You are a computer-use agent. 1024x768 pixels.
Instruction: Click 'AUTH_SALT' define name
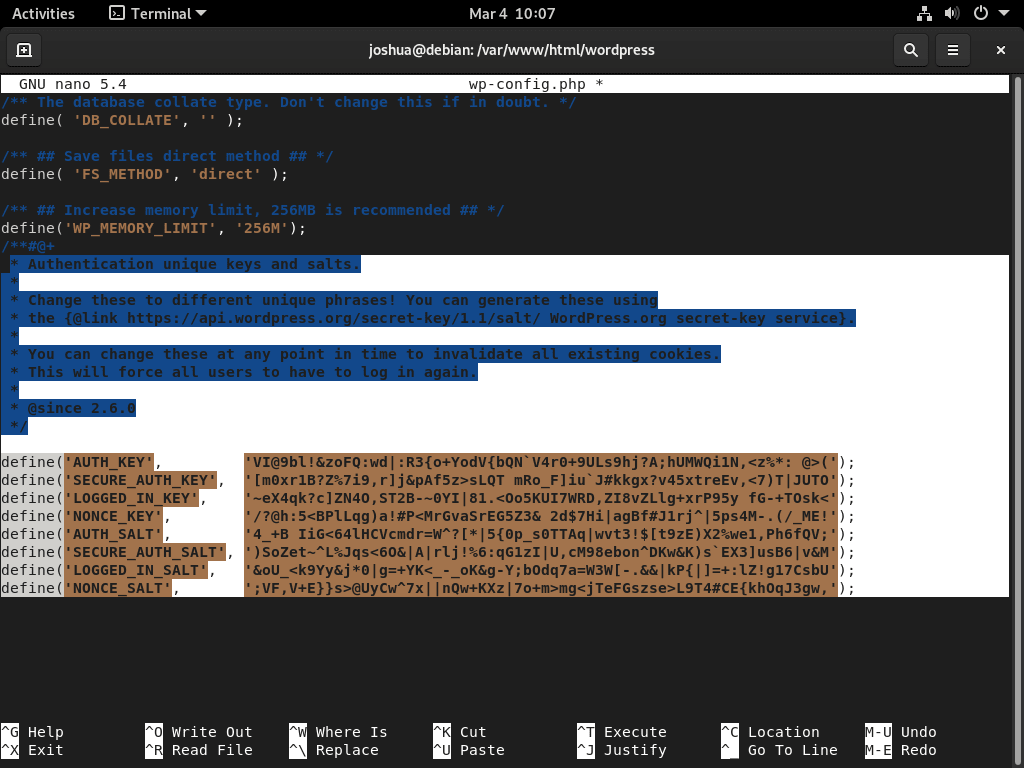[x=113, y=534]
